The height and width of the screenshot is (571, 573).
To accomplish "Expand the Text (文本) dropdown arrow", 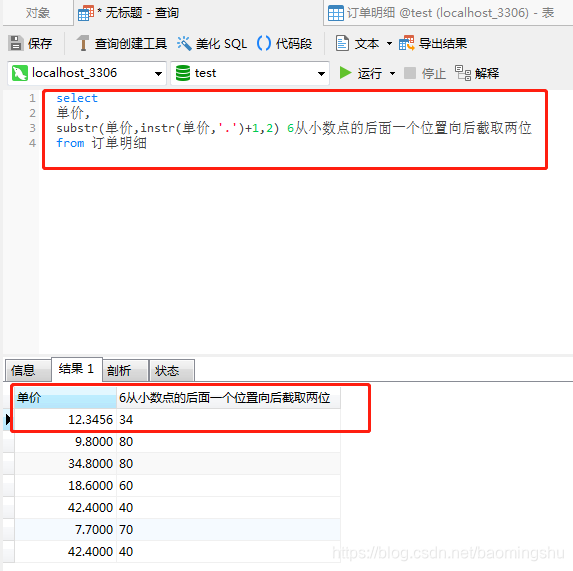I will pyautogui.click(x=390, y=43).
